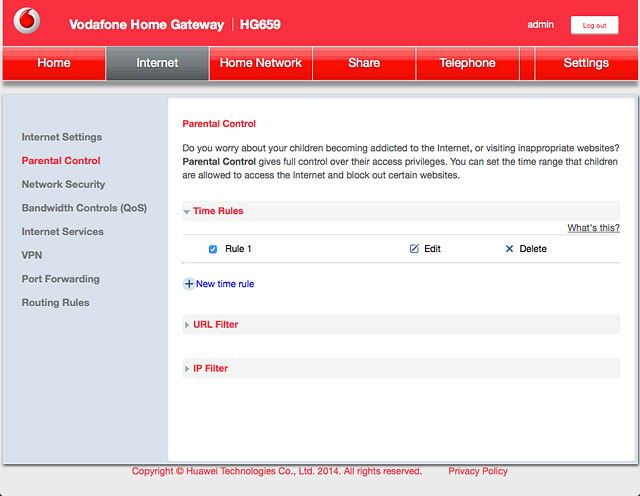Click the admin username text
The image size is (640, 496).
(540, 24)
